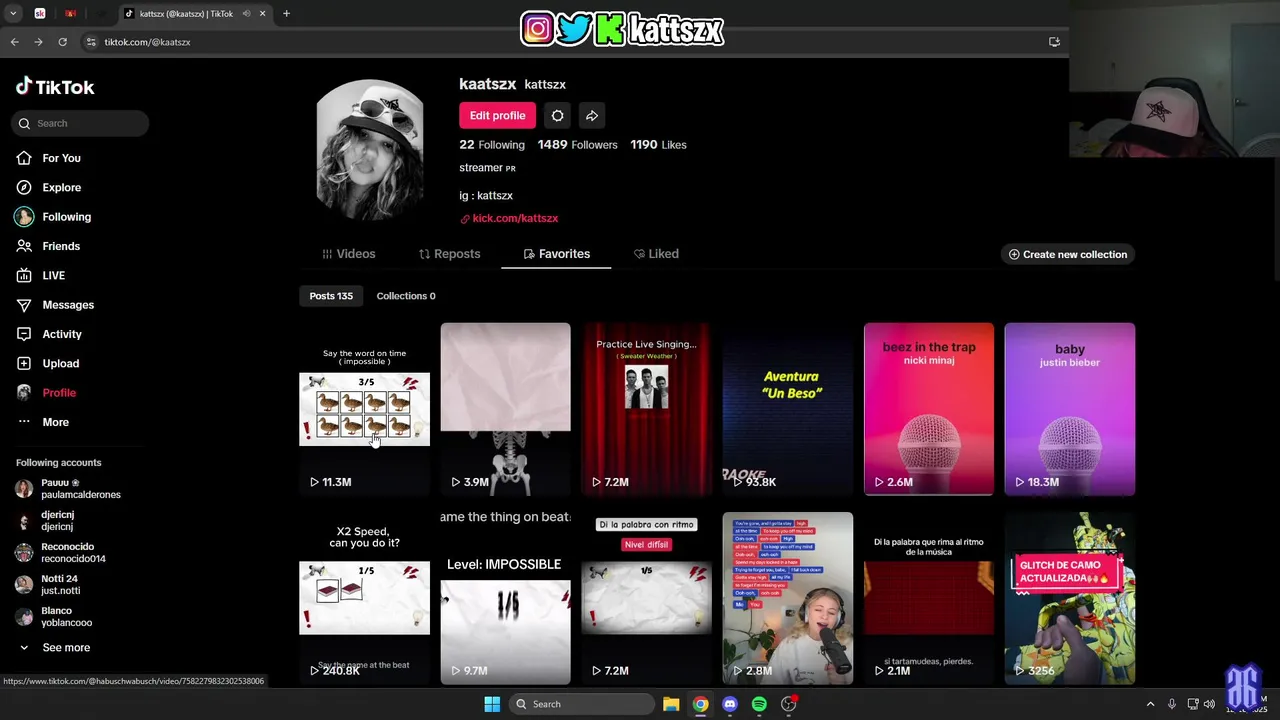Expand See more following accounts
This screenshot has width=1280, height=720.
coord(66,648)
